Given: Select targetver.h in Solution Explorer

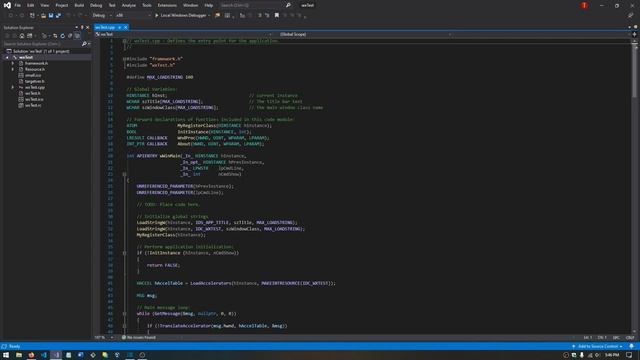Looking at the screenshot, I should (35, 81).
